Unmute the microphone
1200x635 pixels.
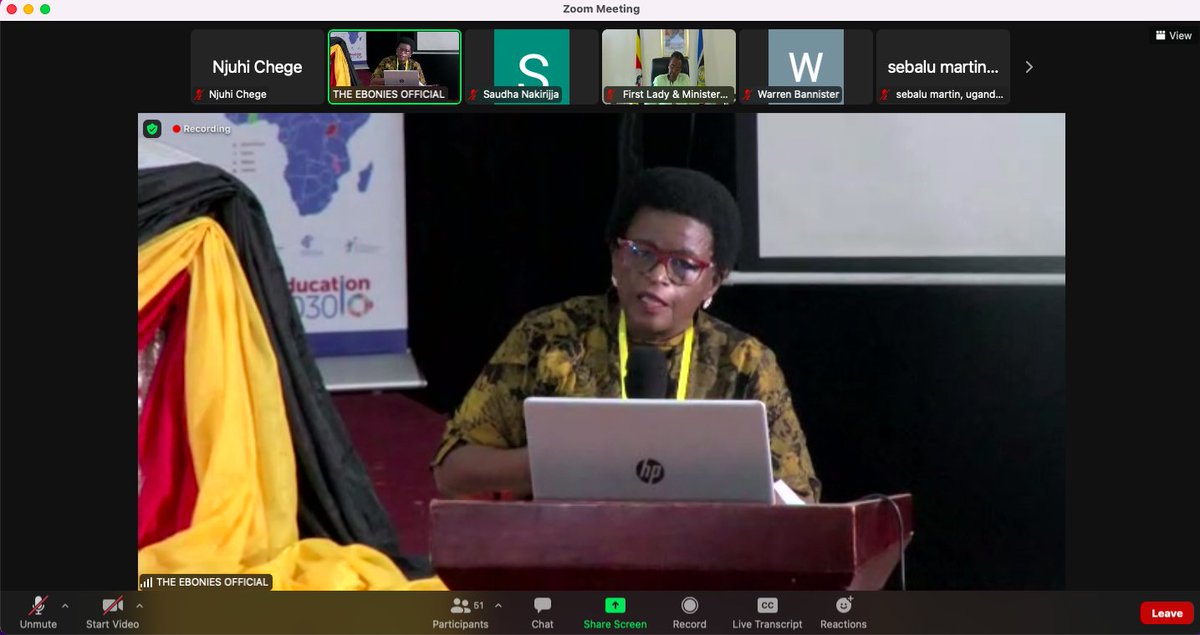(x=38, y=611)
